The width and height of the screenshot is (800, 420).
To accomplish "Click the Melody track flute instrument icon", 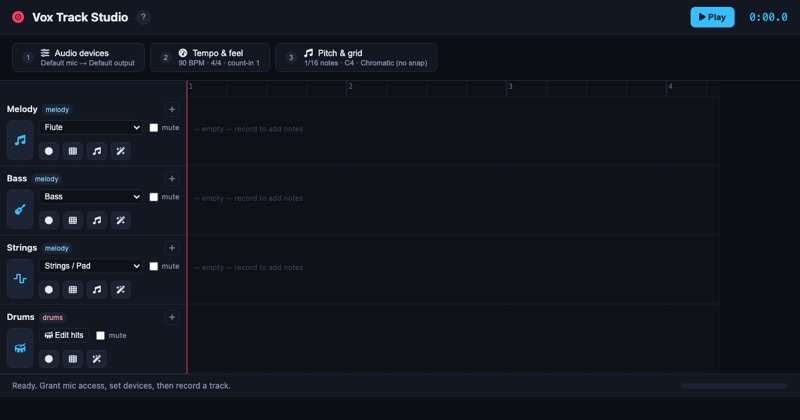I will (x=20, y=140).
